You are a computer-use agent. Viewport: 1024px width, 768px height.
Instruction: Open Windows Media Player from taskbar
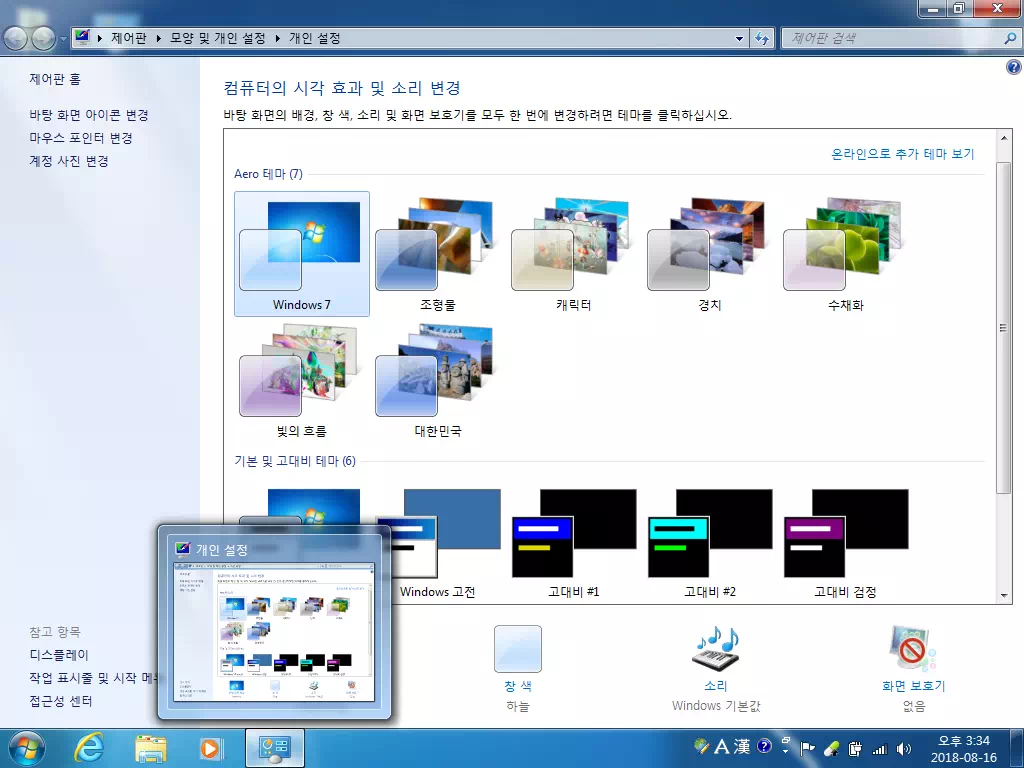tap(211, 748)
